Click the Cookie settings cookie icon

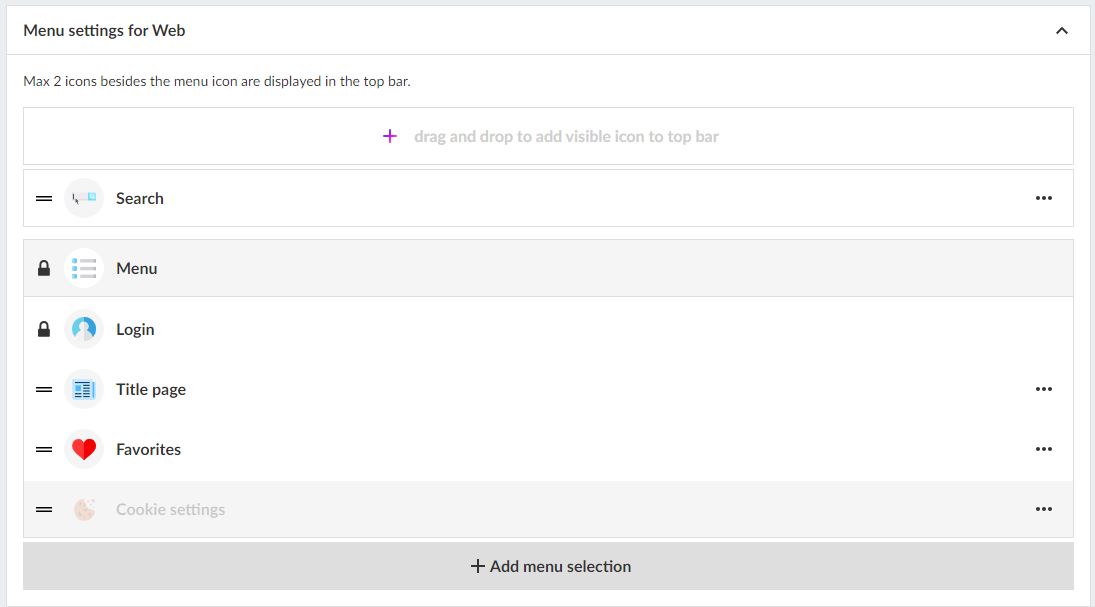click(x=84, y=509)
